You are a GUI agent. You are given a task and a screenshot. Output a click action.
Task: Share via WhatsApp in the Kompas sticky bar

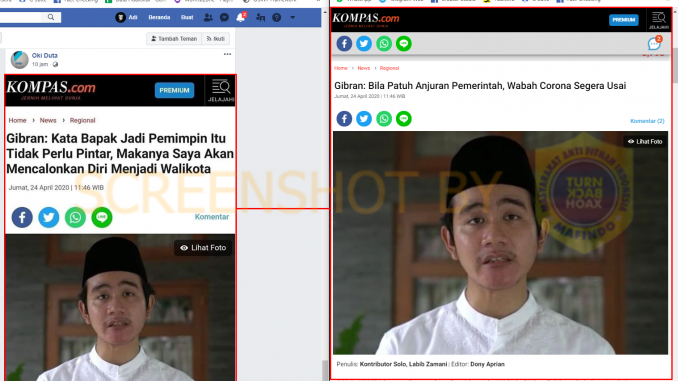point(384,44)
